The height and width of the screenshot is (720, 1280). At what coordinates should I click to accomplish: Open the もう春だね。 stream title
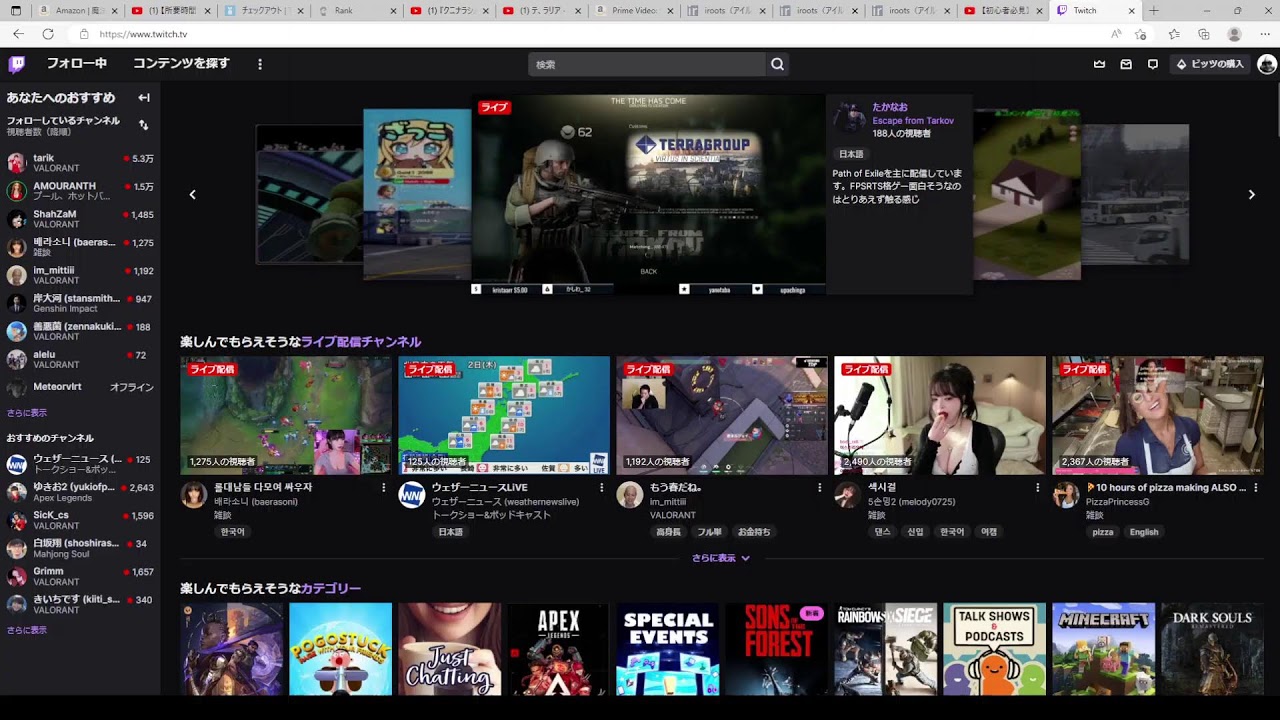click(676, 488)
